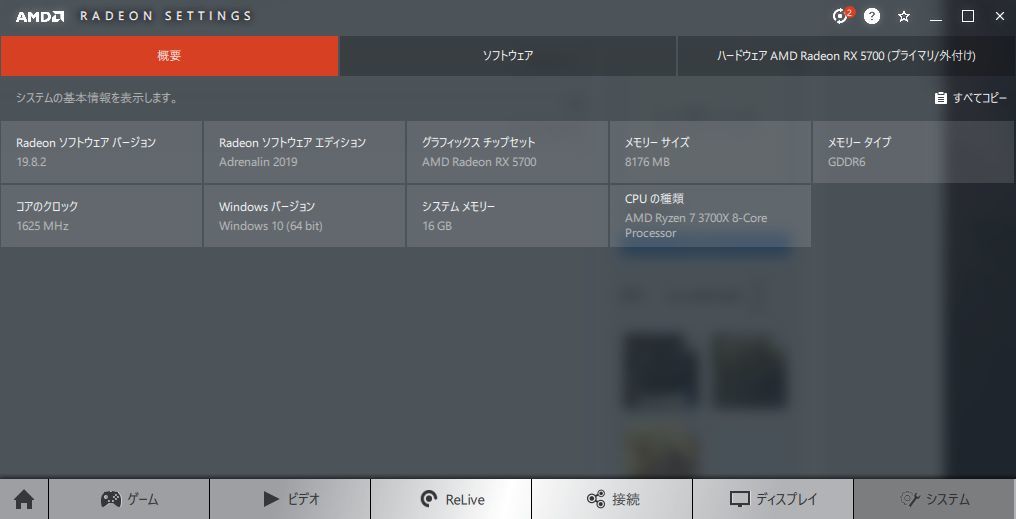The image size is (1016, 519).
Task: Click the Adrenalin 2019 value
Action: 258,162
